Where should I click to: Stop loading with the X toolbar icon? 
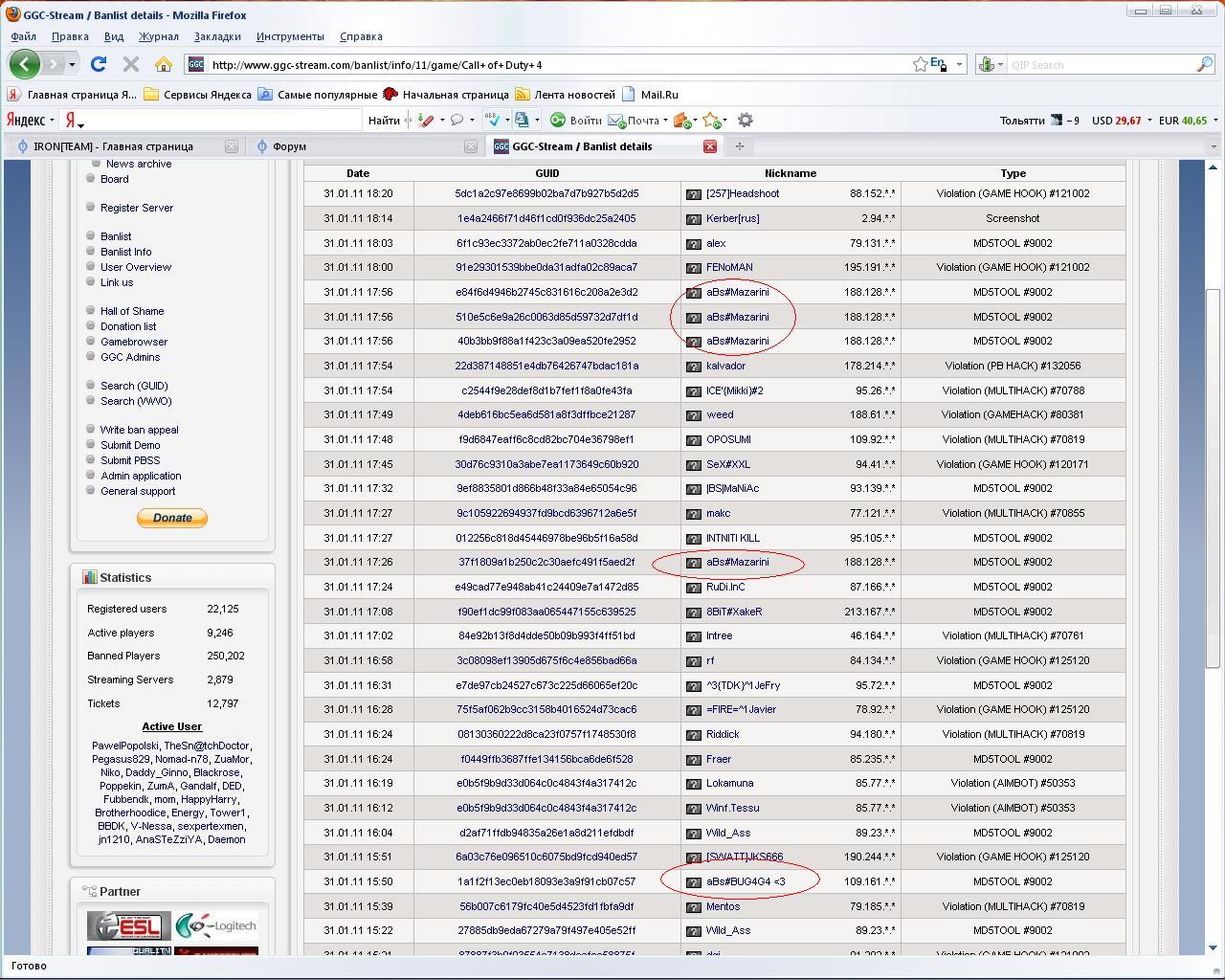[131, 64]
